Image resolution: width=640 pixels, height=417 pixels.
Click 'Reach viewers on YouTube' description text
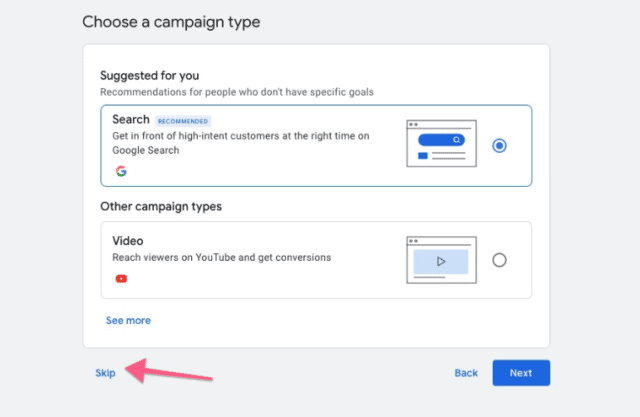222,257
